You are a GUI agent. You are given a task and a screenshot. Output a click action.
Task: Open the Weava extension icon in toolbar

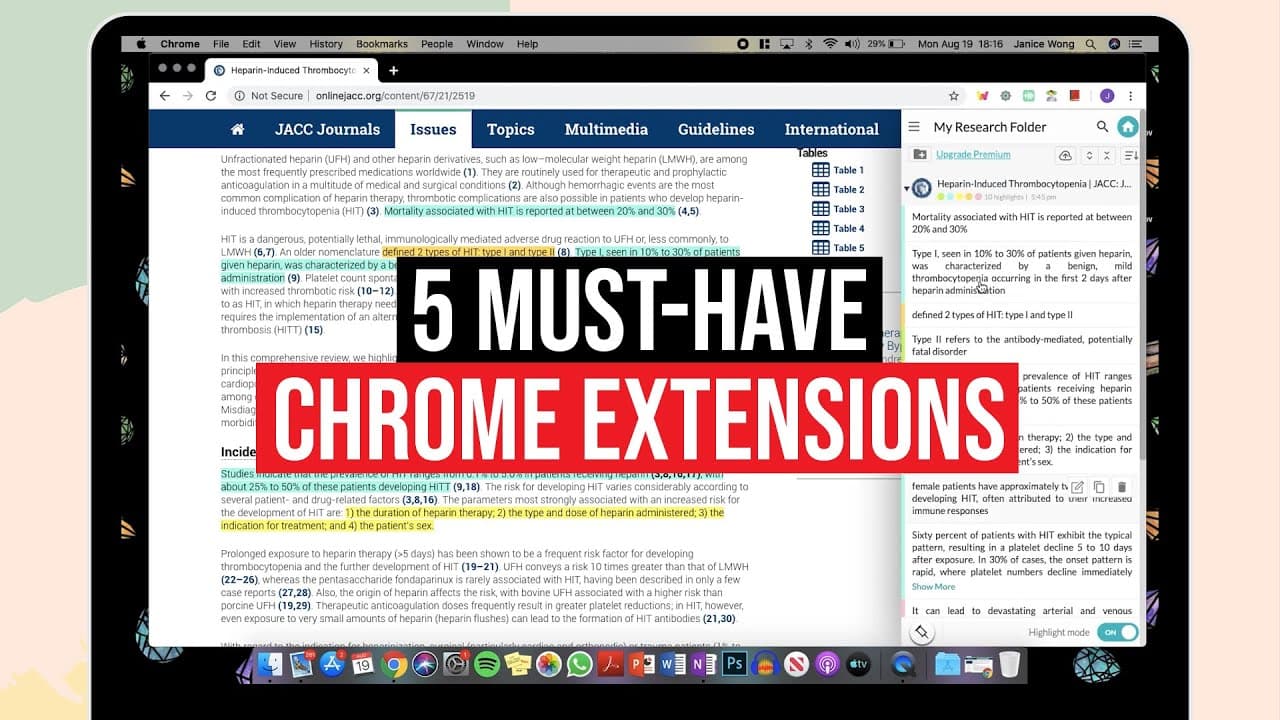tap(982, 96)
